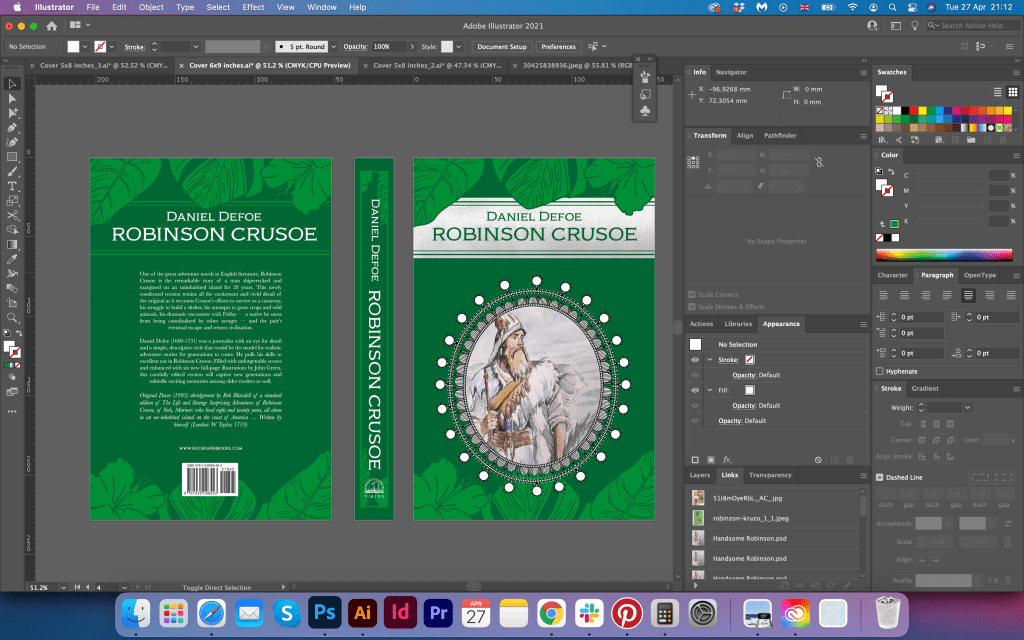Select the Type tool

[12, 186]
